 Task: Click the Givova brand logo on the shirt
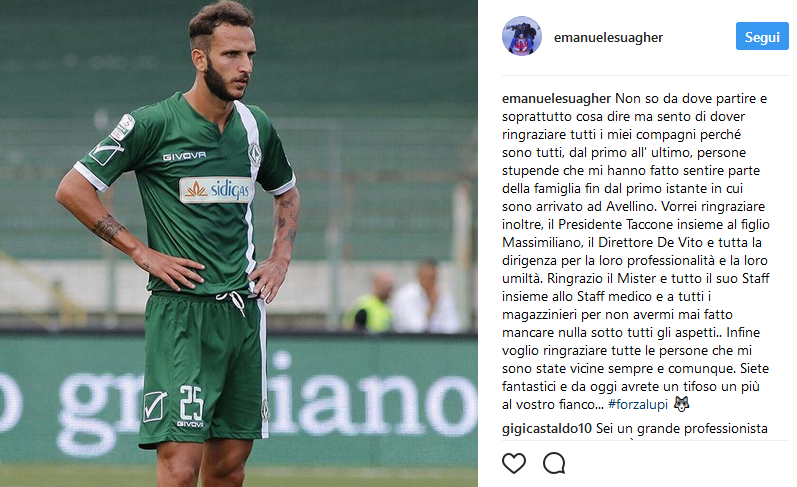[x=184, y=156]
